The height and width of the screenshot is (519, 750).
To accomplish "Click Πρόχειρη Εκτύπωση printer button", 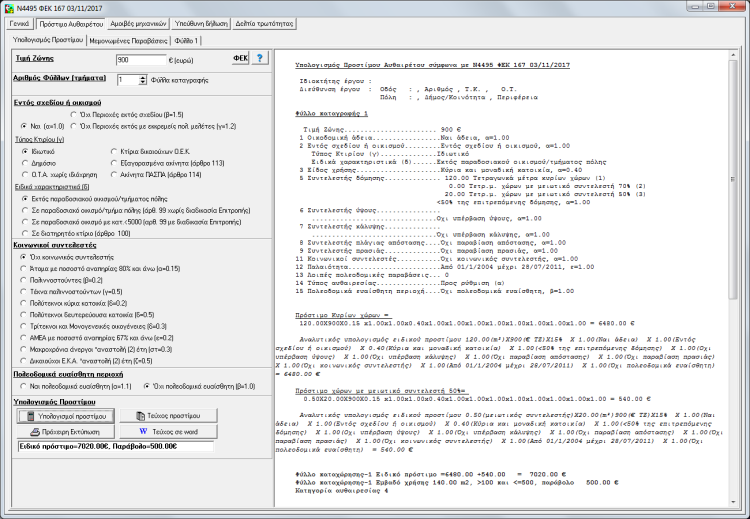I will click(62, 431).
